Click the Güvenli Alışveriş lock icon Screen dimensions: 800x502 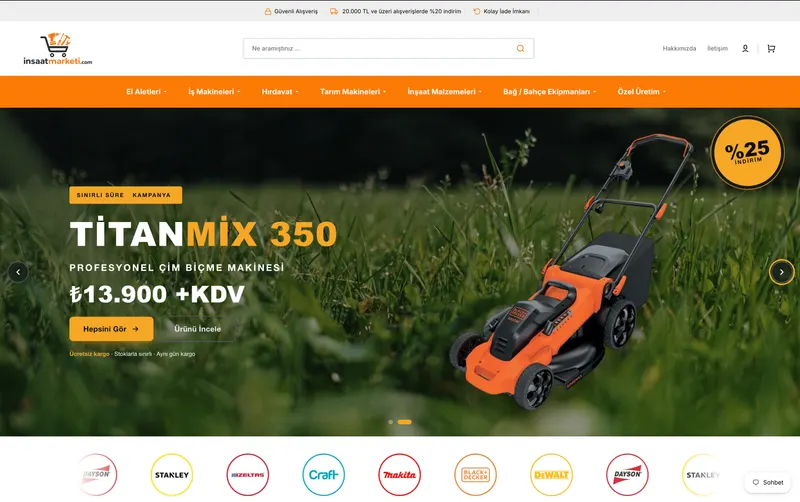click(268, 11)
